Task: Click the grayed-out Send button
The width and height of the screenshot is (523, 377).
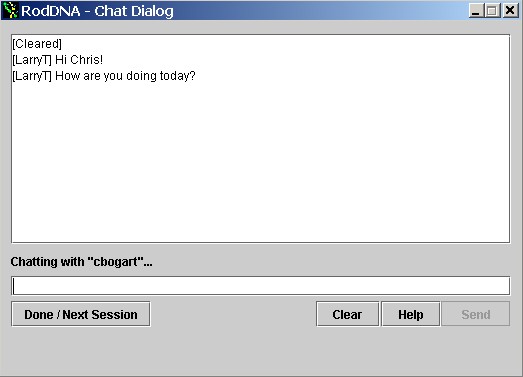Action: 476,314
